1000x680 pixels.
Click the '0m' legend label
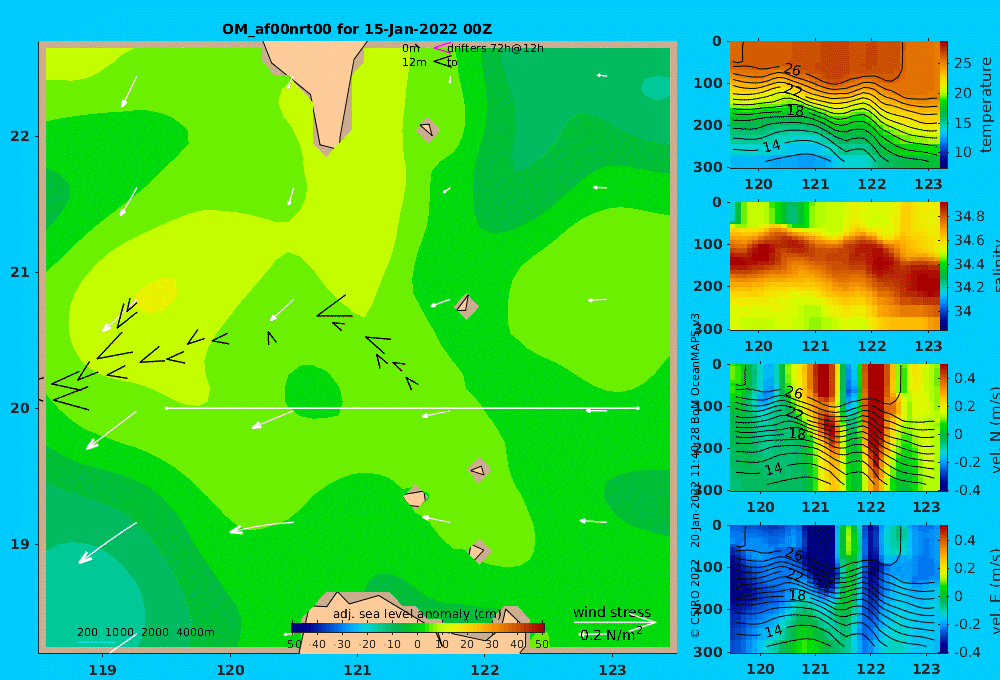pyautogui.click(x=411, y=48)
